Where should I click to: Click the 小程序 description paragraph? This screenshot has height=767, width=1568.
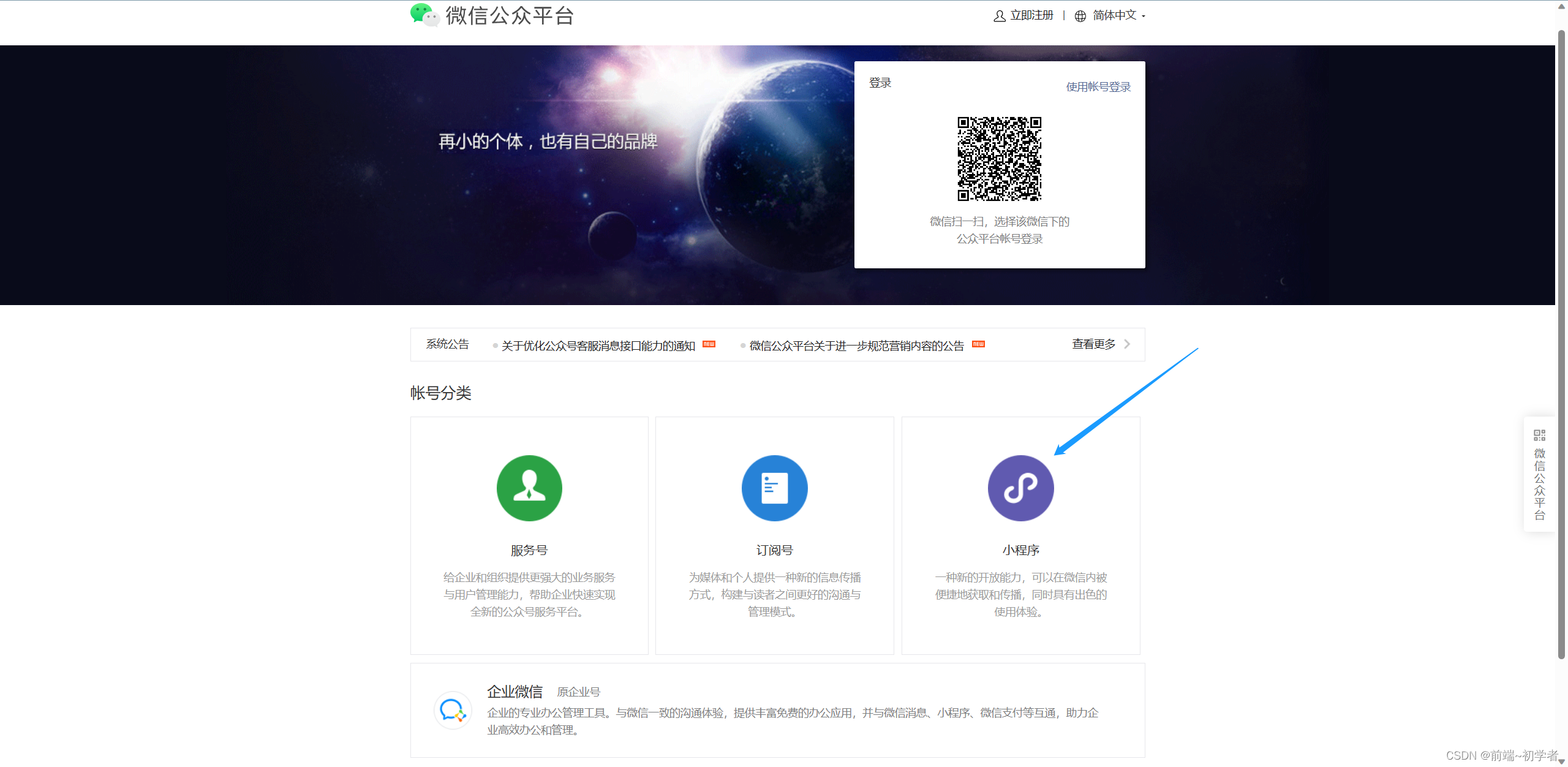point(1020,594)
